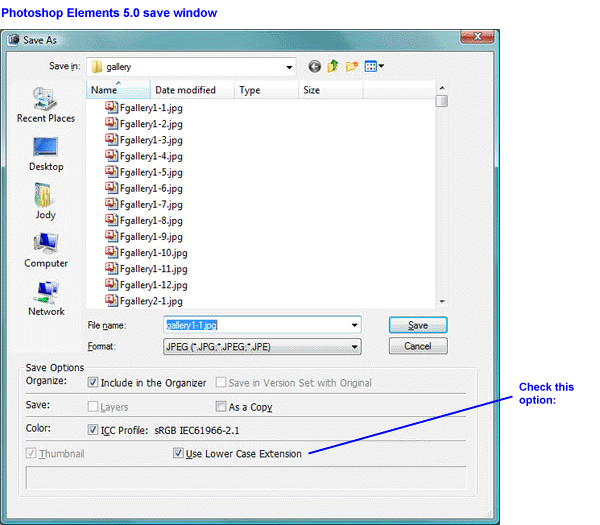
Task: Select Fgallery1-12.jpg file icon
Action: 111,284
